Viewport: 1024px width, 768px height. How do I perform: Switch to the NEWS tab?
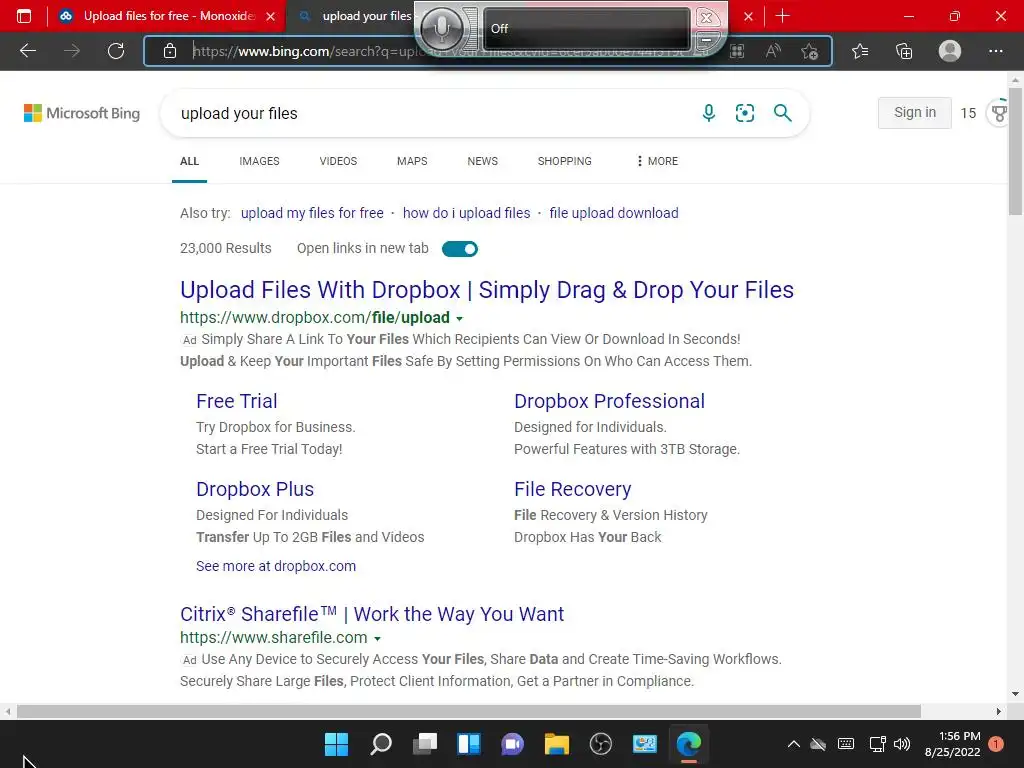483,161
